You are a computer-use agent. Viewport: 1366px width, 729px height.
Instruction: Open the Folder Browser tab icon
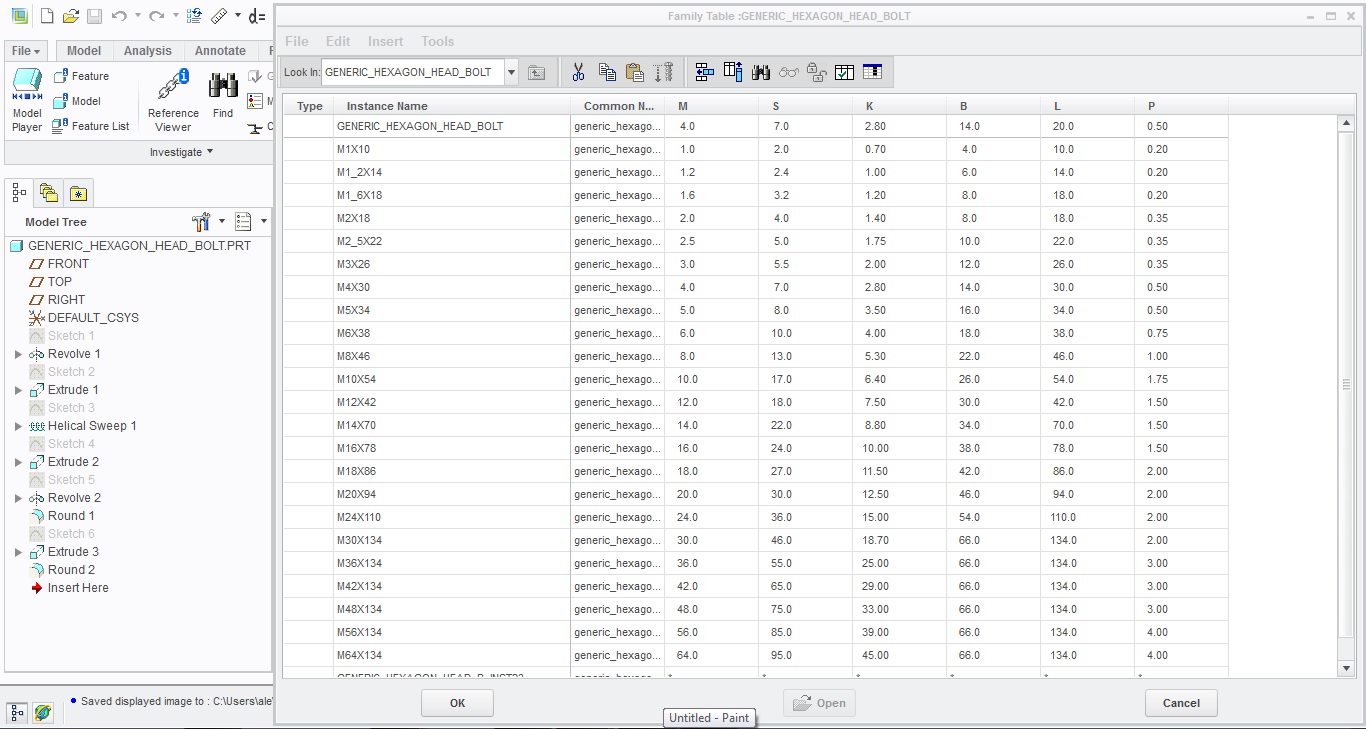(48, 192)
